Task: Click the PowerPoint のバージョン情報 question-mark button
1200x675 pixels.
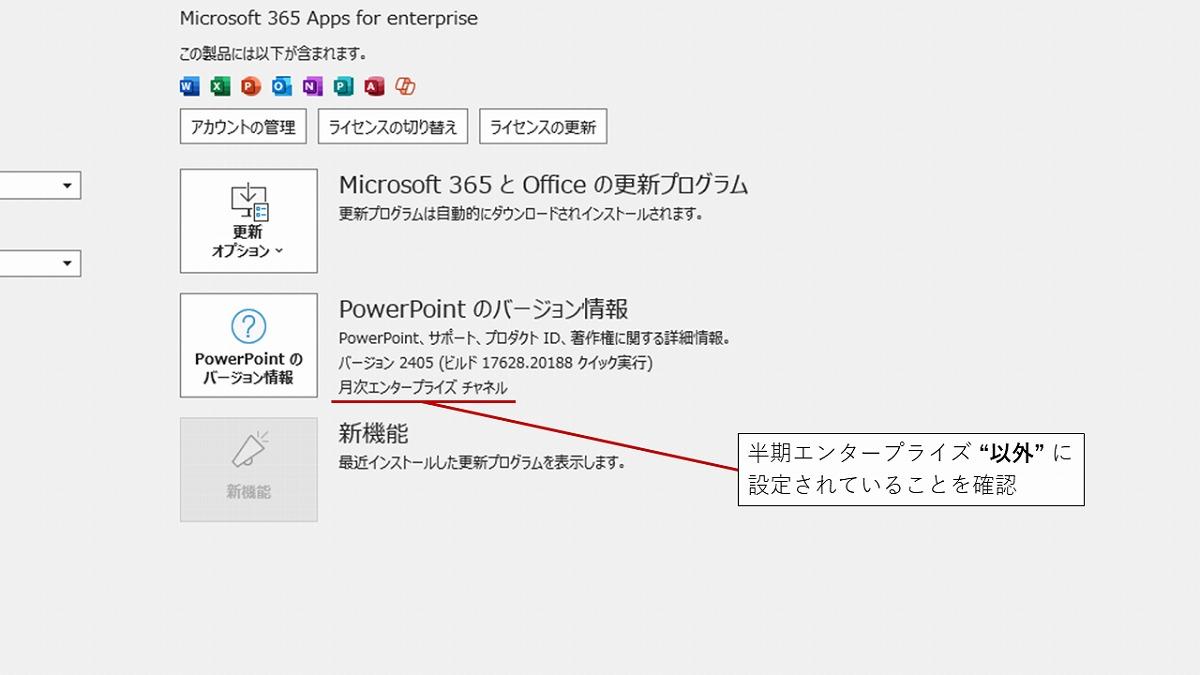Action: 249,345
